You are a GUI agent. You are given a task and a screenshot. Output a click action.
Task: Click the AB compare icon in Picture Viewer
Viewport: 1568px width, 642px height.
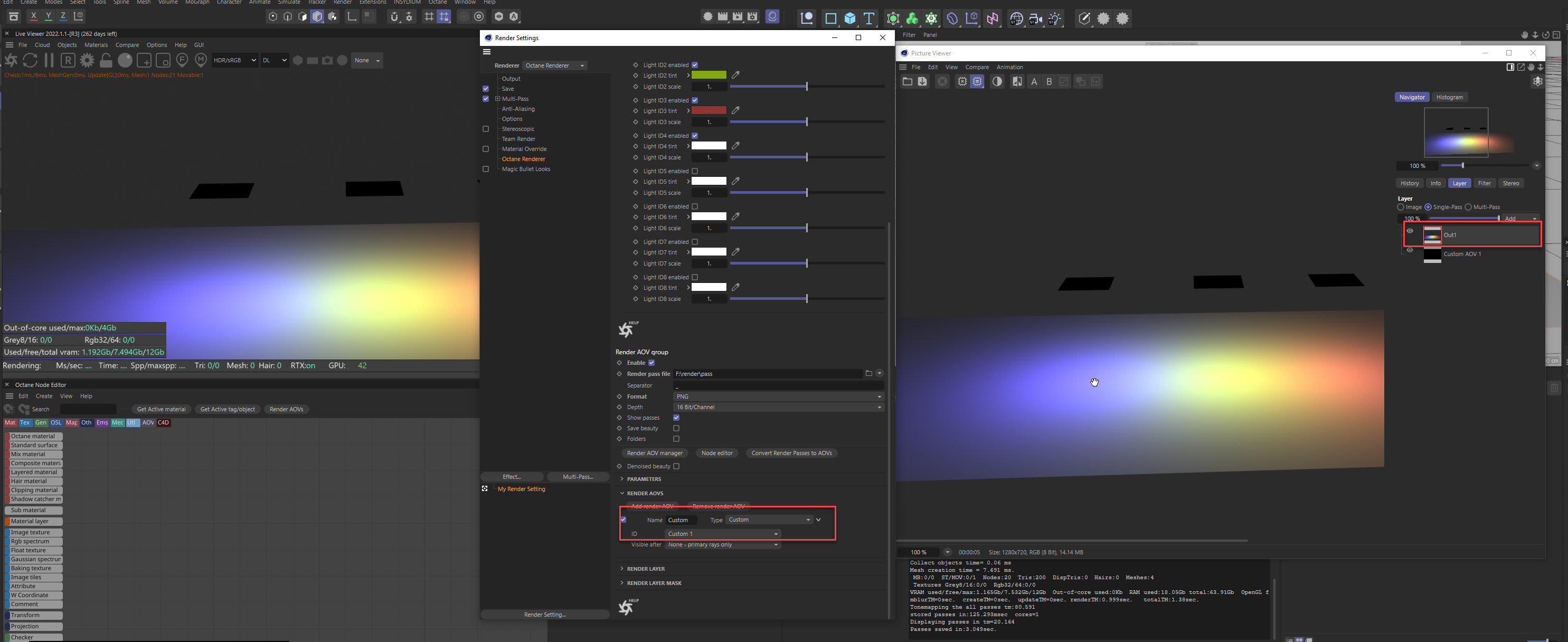pyautogui.click(x=1016, y=81)
